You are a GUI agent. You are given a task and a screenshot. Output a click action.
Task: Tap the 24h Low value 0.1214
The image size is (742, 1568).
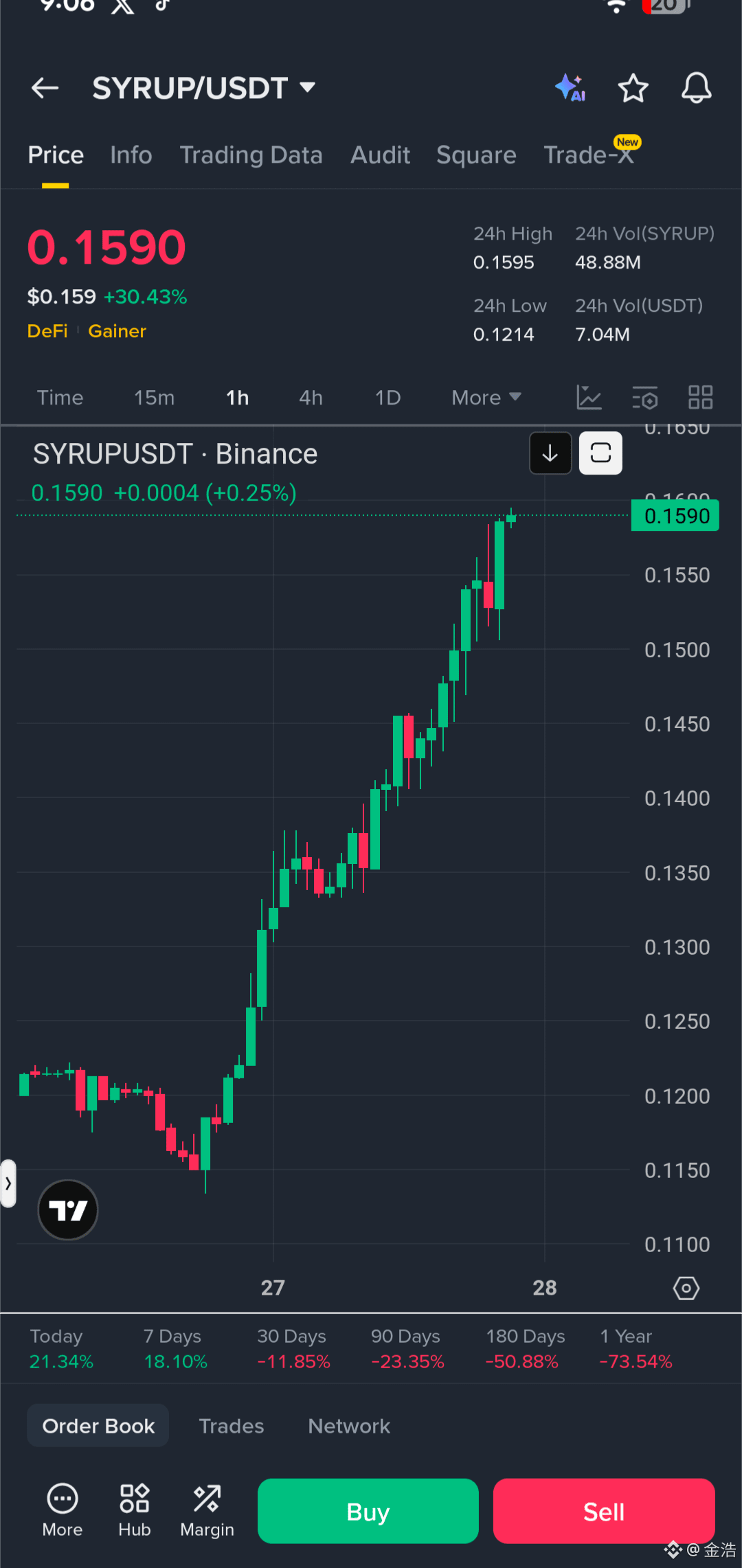[x=504, y=334]
